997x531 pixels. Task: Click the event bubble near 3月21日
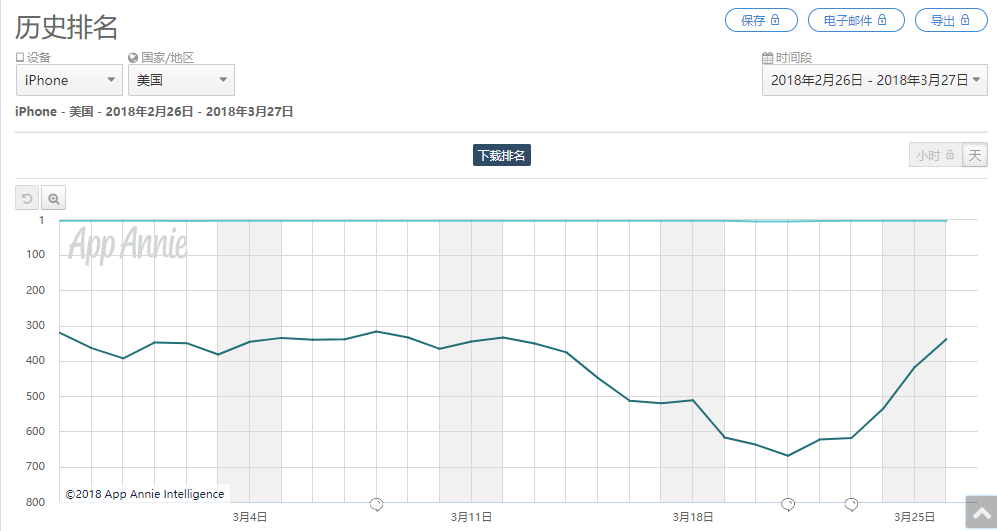(788, 505)
